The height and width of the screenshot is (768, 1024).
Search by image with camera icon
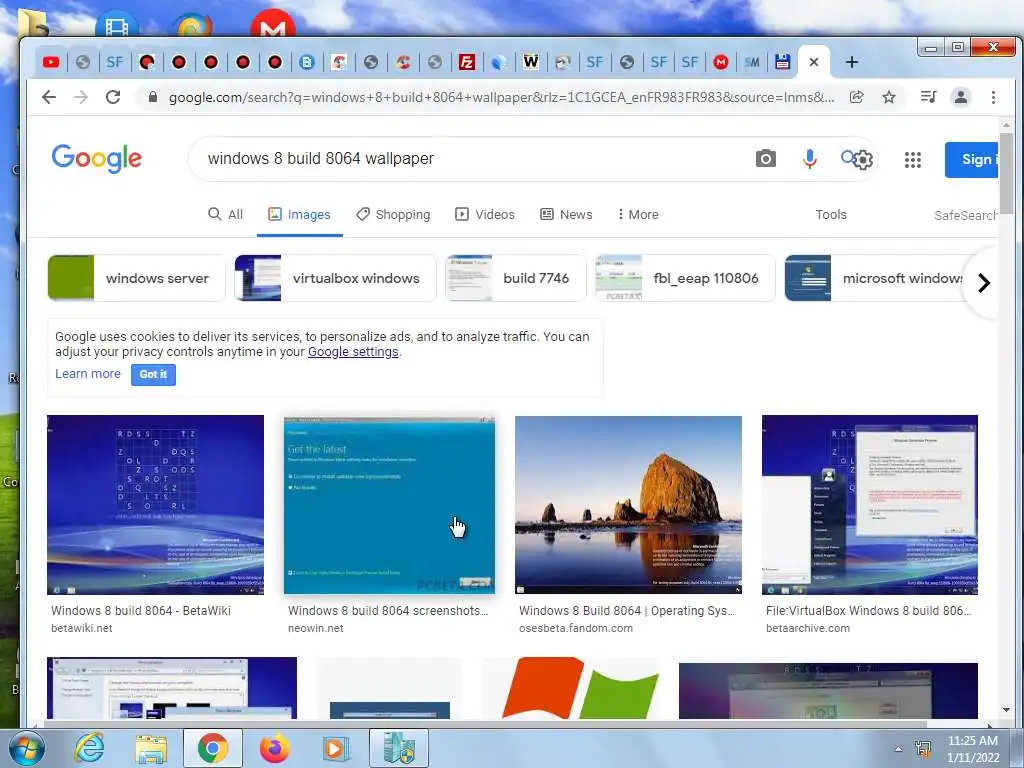(x=765, y=159)
